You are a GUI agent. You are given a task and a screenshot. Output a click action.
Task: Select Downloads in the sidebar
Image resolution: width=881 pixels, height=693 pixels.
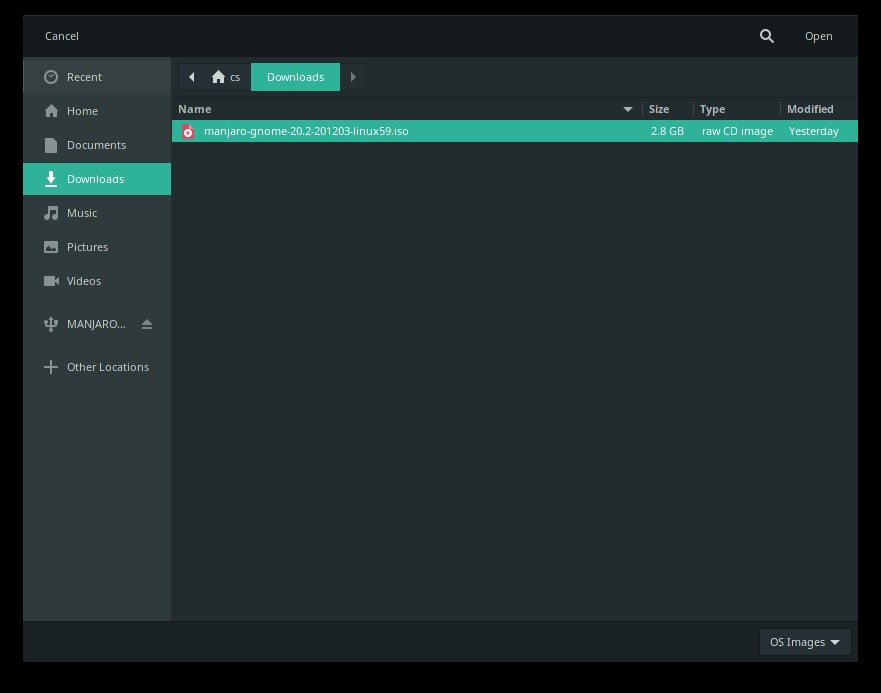[97, 179]
